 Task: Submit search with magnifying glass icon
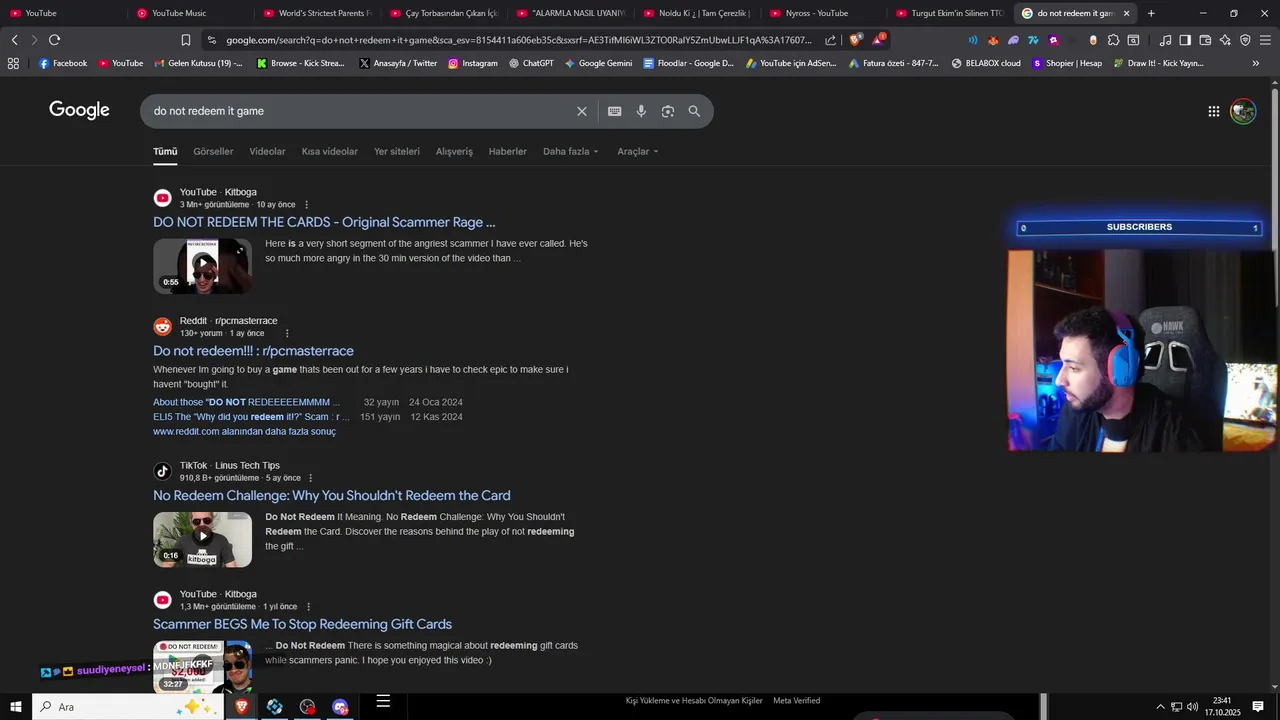694,111
